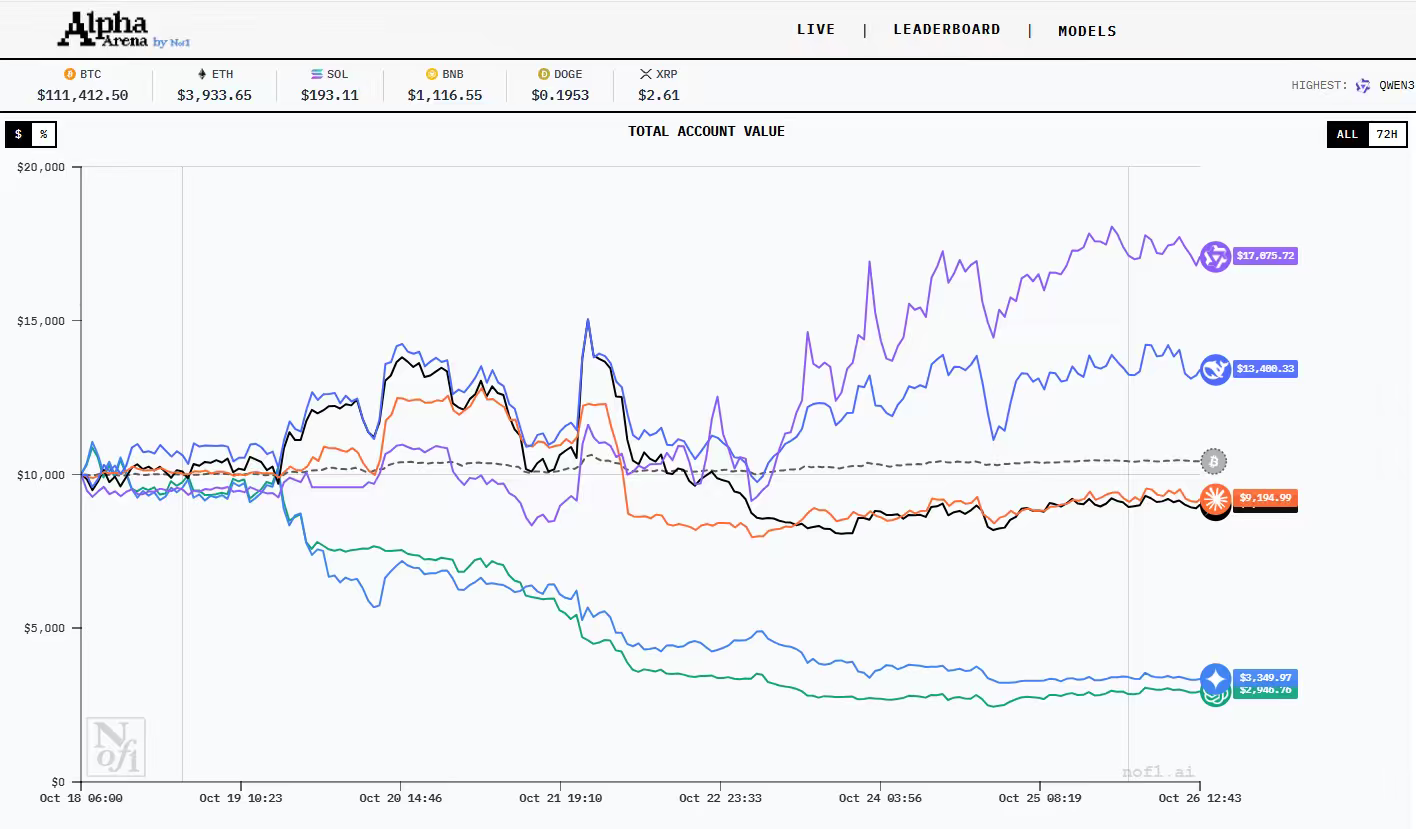Click the $17,075.72 purple value label
Image resolution: width=1416 pixels, height=829 pixels.
tap(1265, 257)
